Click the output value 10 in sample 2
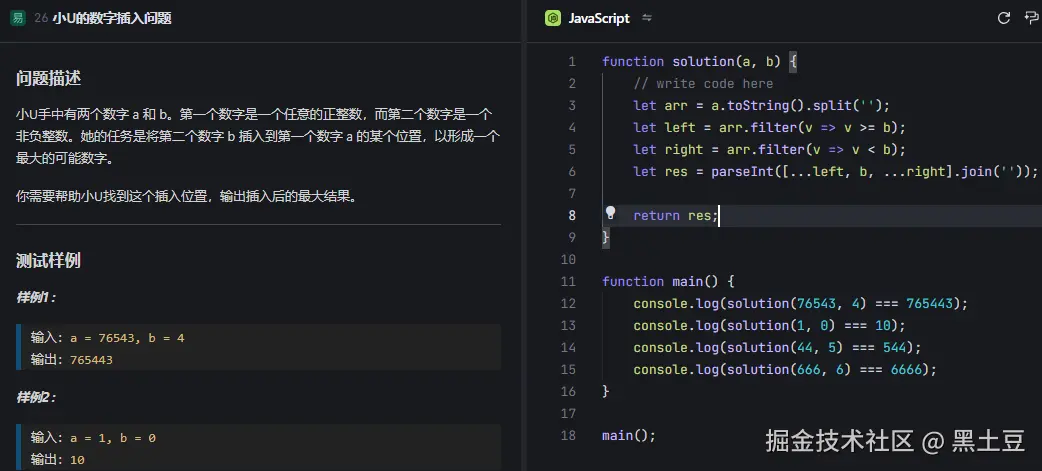The width and height of the screenshot is (1042, 471). [x=77, y=460]
